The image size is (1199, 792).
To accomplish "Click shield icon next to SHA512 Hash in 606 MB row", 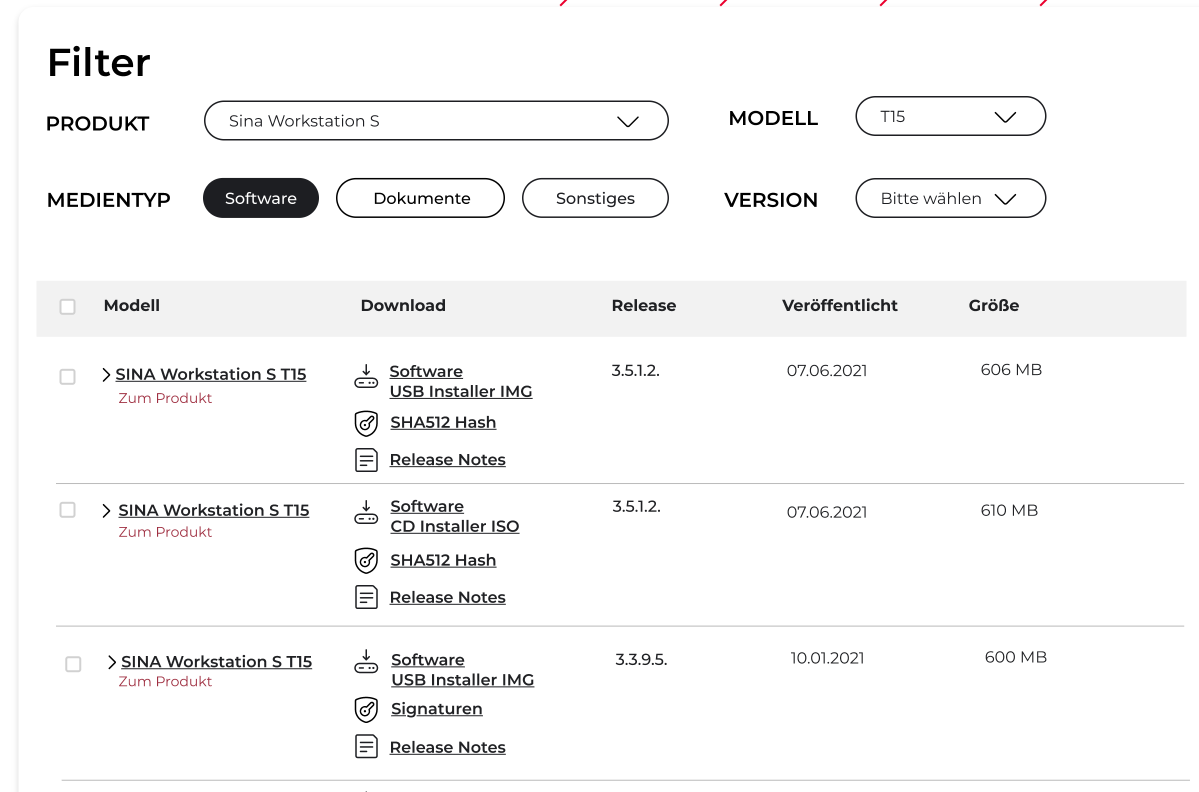I will click(366, 423).
